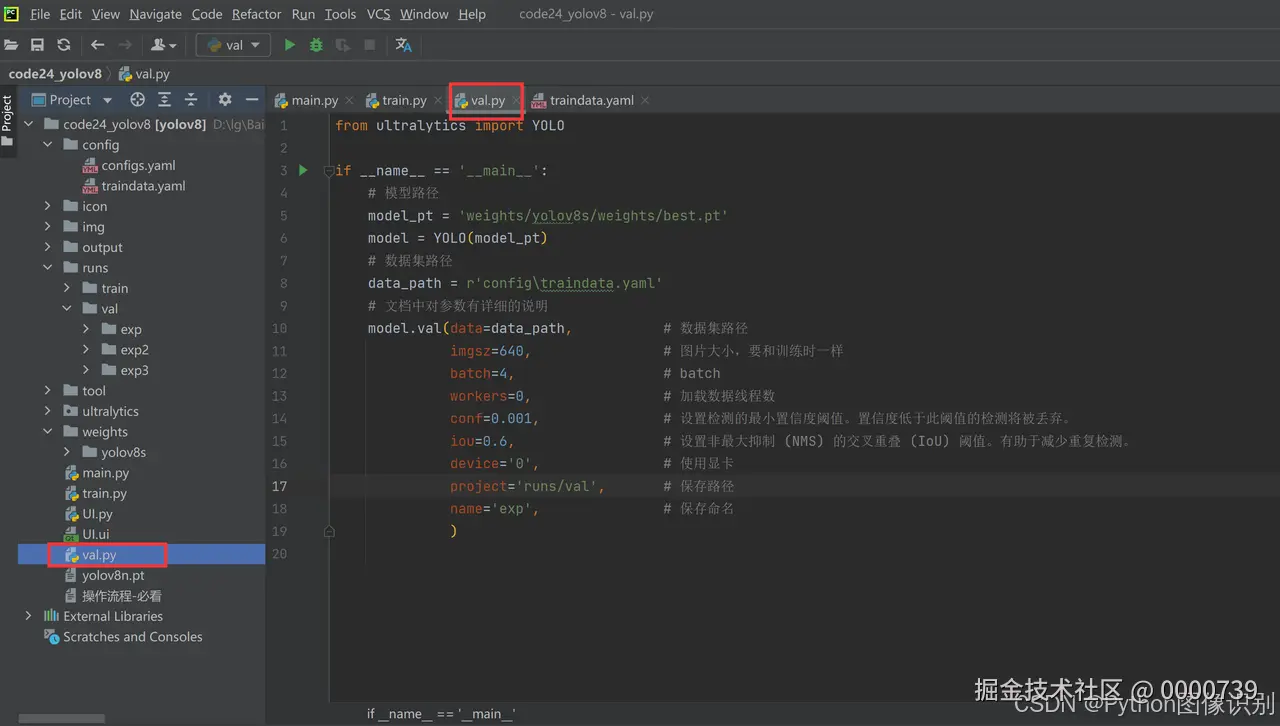Click the PyCharm logo in title bar

pyautogui.click(x=11, y=13)
